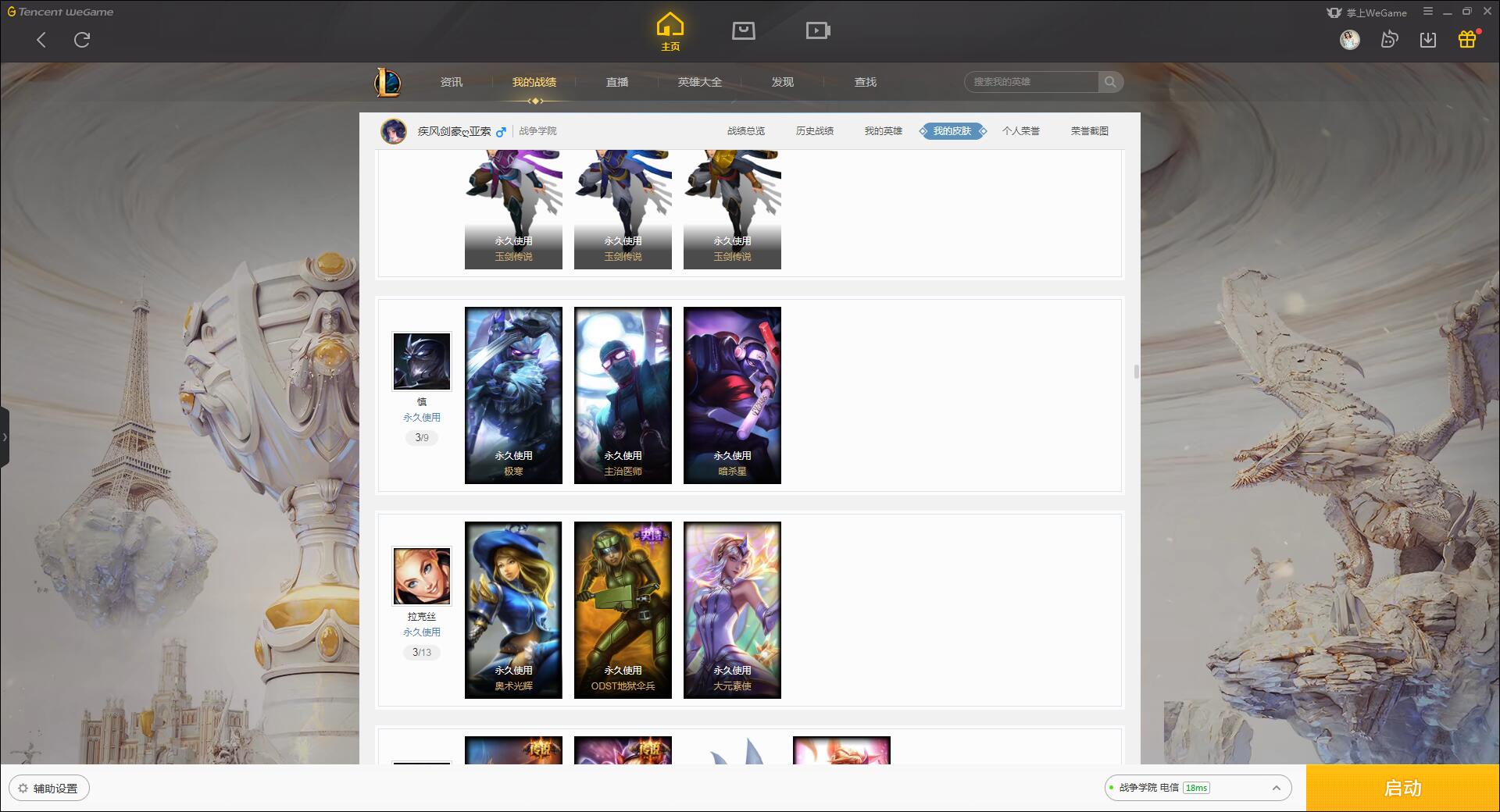Click the 18ms latency indicator
The height and width of the screenshot is (812, 1500).
[1196, 788]
